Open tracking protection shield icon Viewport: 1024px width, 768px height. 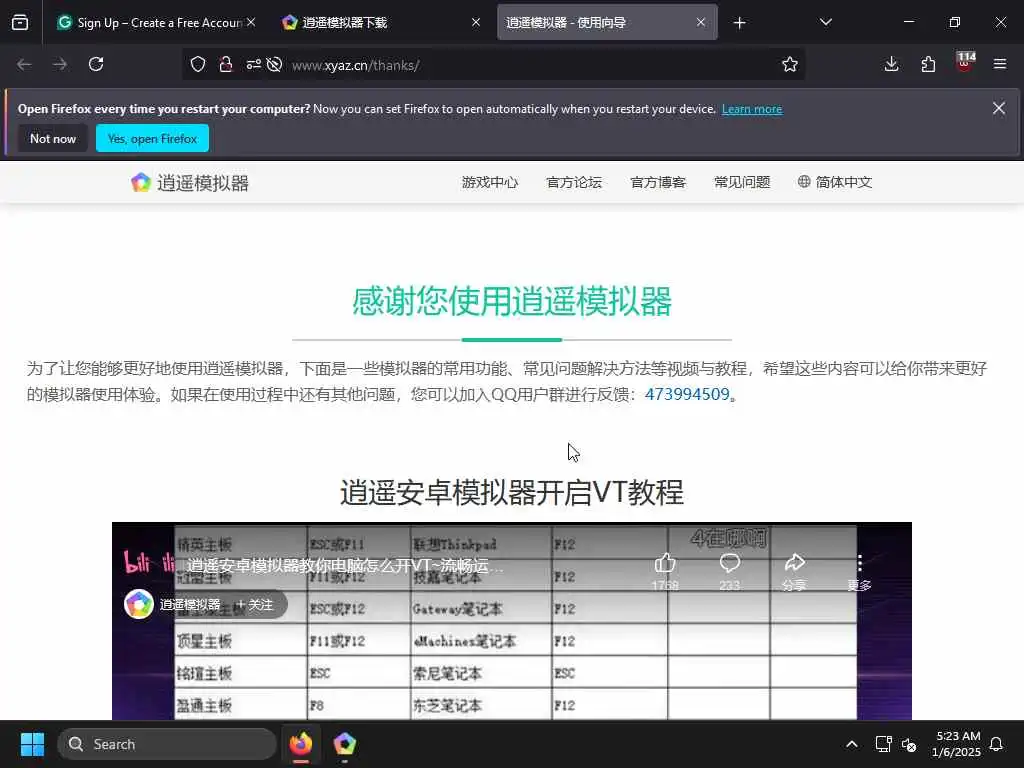point(198,64)
